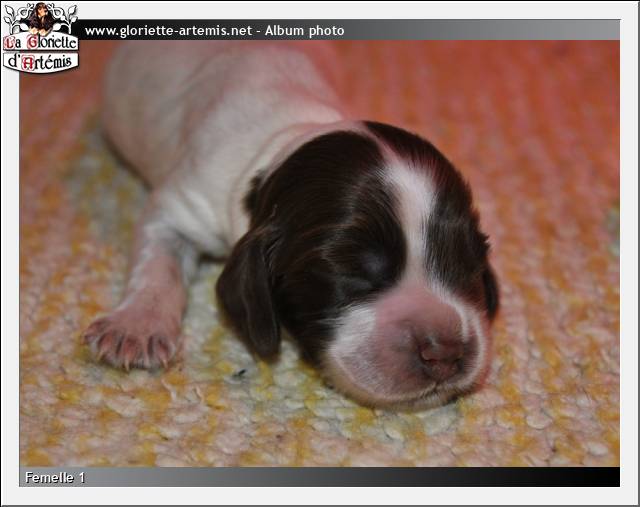
Task: Click the 'Femelle 1' caption
Action: [x=55, y=477]
